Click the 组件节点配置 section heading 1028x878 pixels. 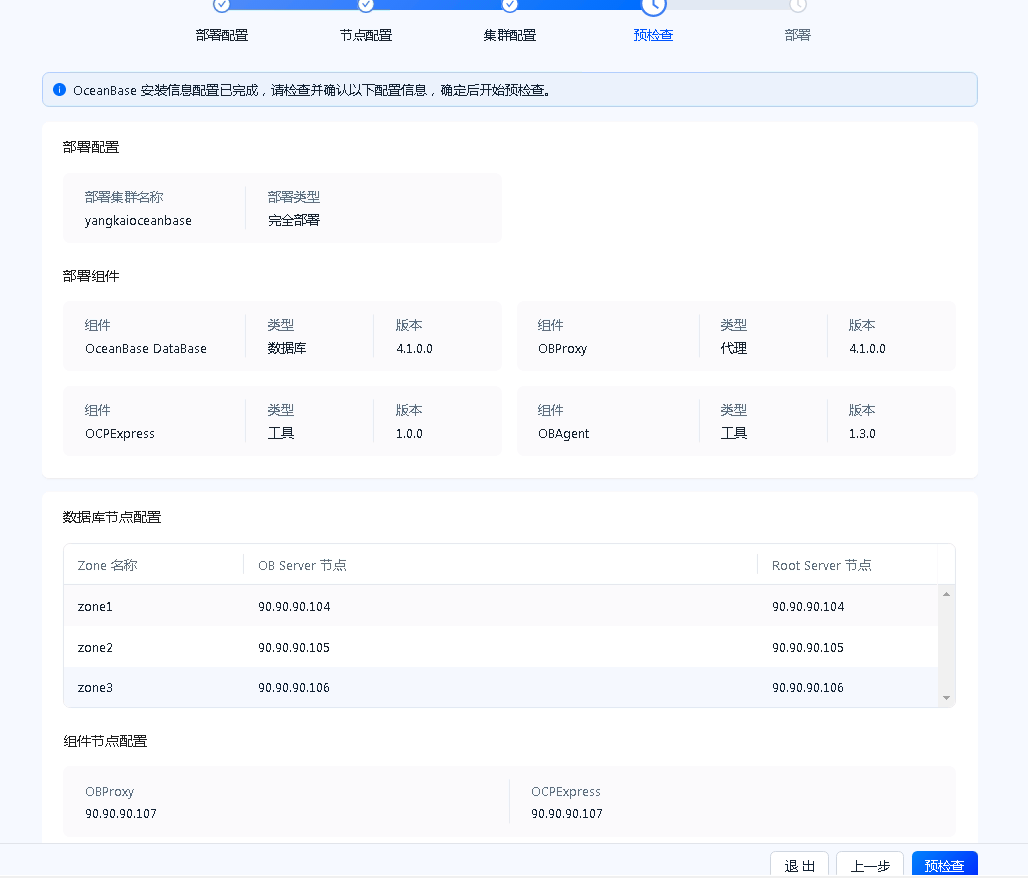pyautogui.click(x=106, y=742)
